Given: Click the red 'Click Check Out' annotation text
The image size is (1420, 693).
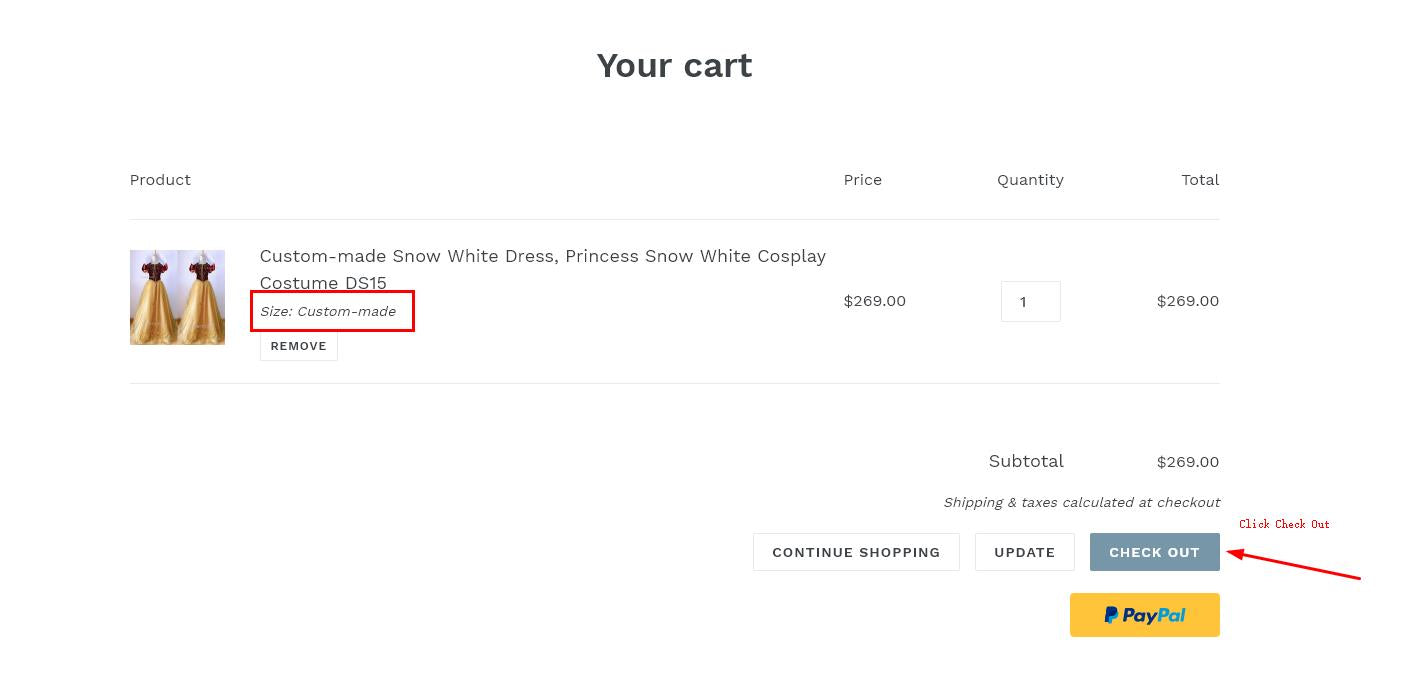Looking at the screenshot, I should coord(1284,524).
